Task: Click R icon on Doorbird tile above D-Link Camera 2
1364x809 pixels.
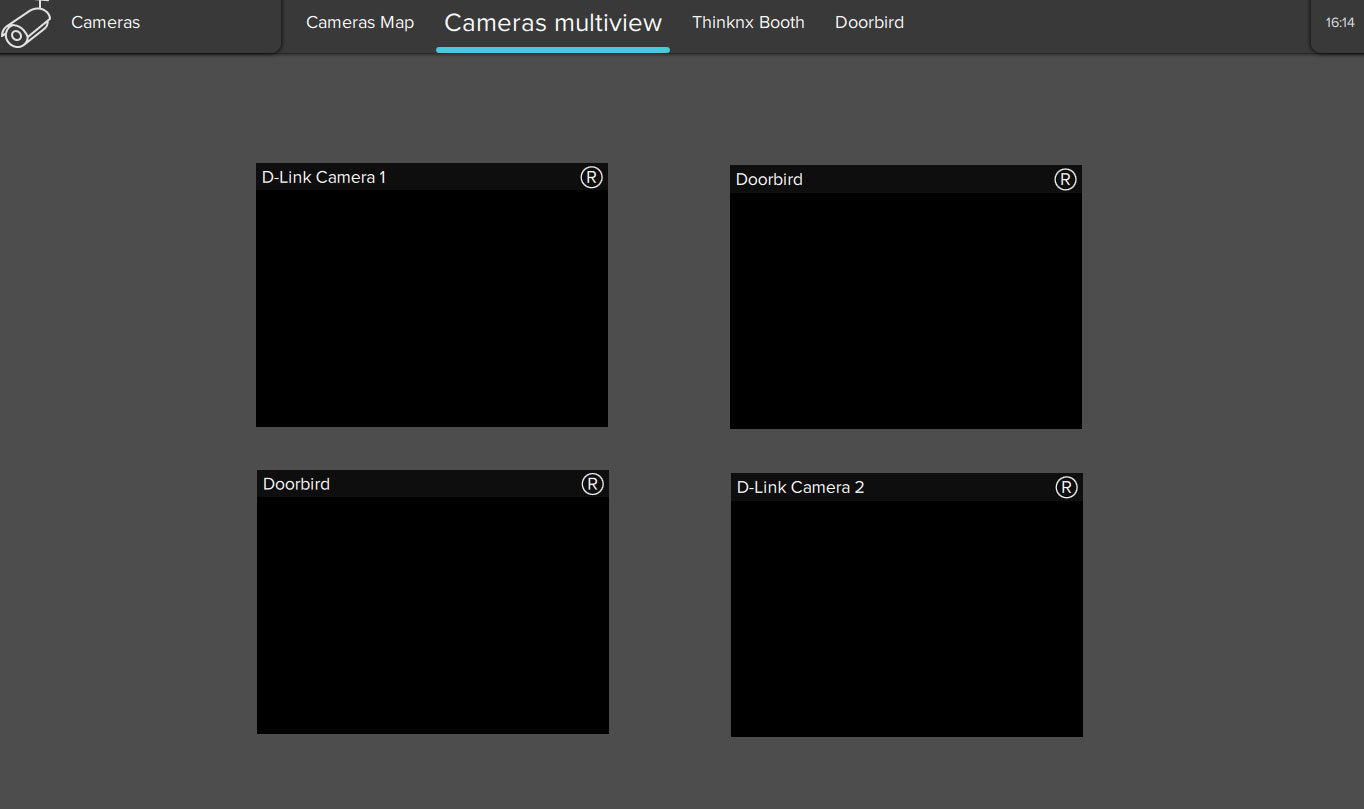Action: [x=1065, y=179]
